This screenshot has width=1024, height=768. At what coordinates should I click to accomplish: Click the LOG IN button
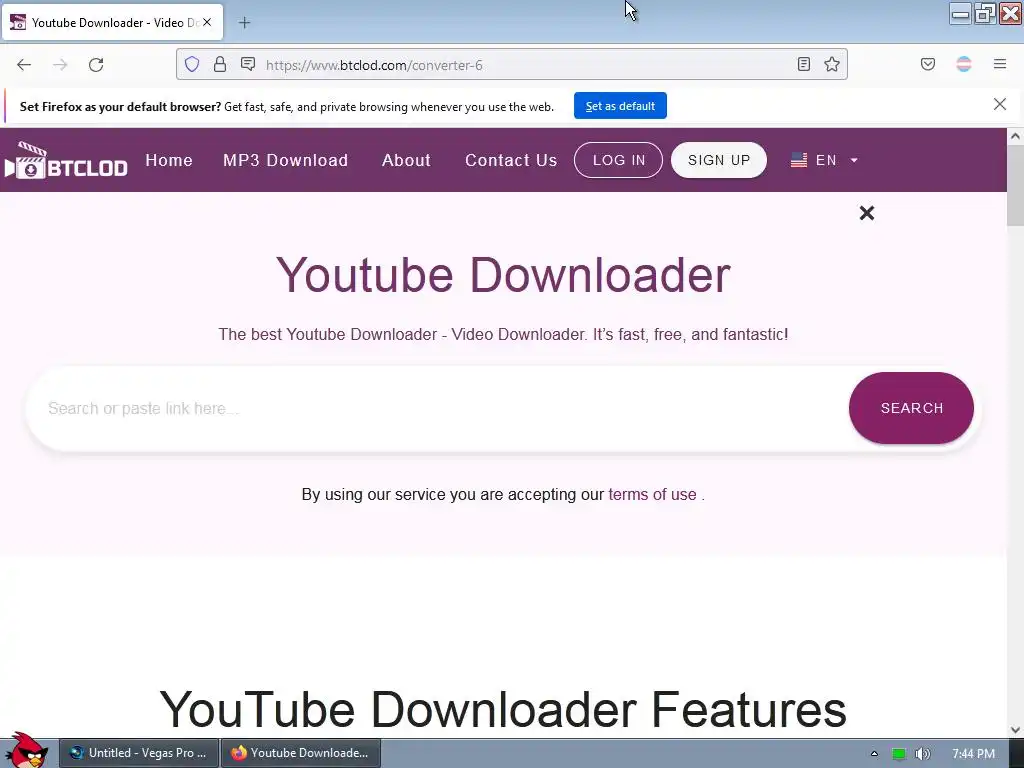coord(618,160)
